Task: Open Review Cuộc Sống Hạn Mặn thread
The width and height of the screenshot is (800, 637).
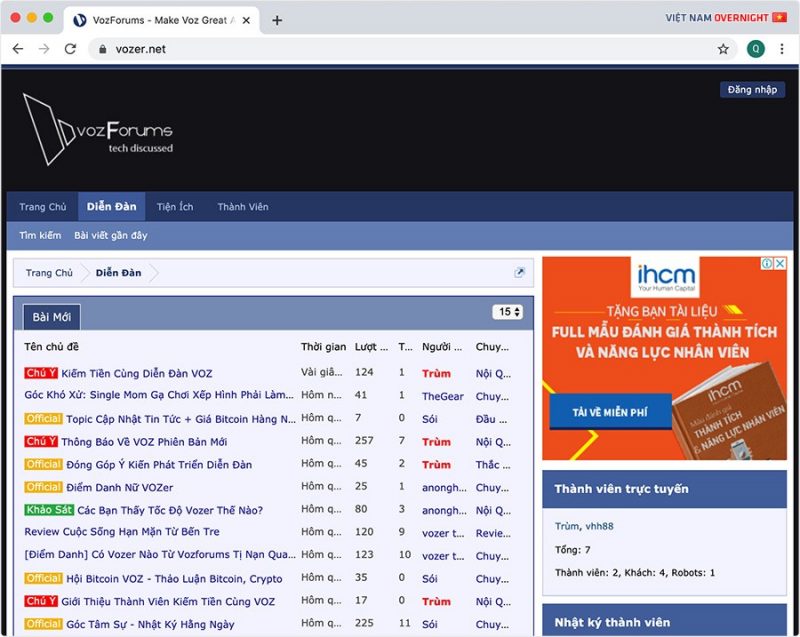Action: pos(122,531)
